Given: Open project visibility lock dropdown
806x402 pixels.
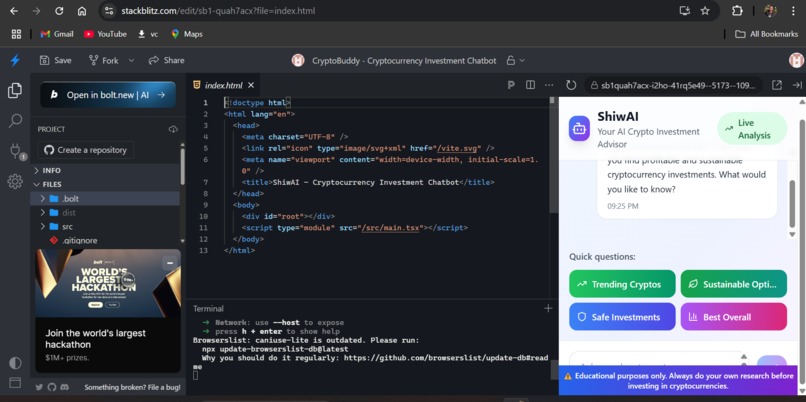Looking at the screenshot, I should click(516, 60).
